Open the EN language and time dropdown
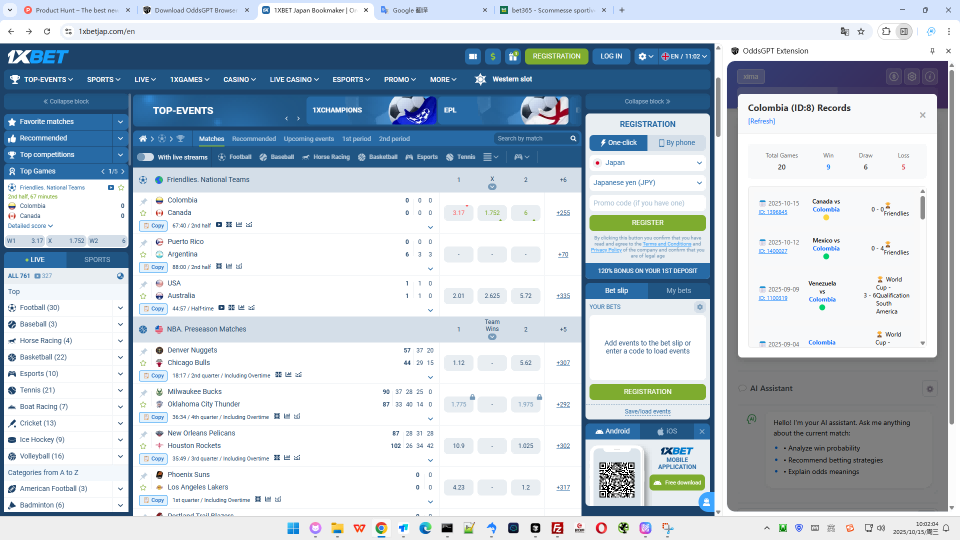 click(684, 56)
